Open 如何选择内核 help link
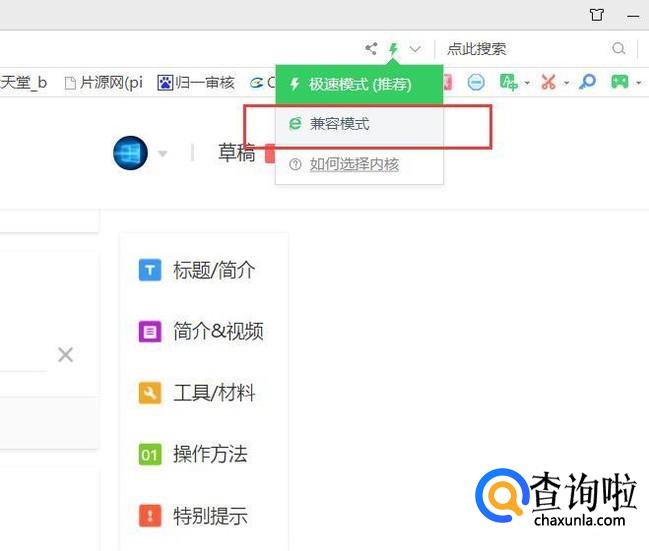 (354, 164)
